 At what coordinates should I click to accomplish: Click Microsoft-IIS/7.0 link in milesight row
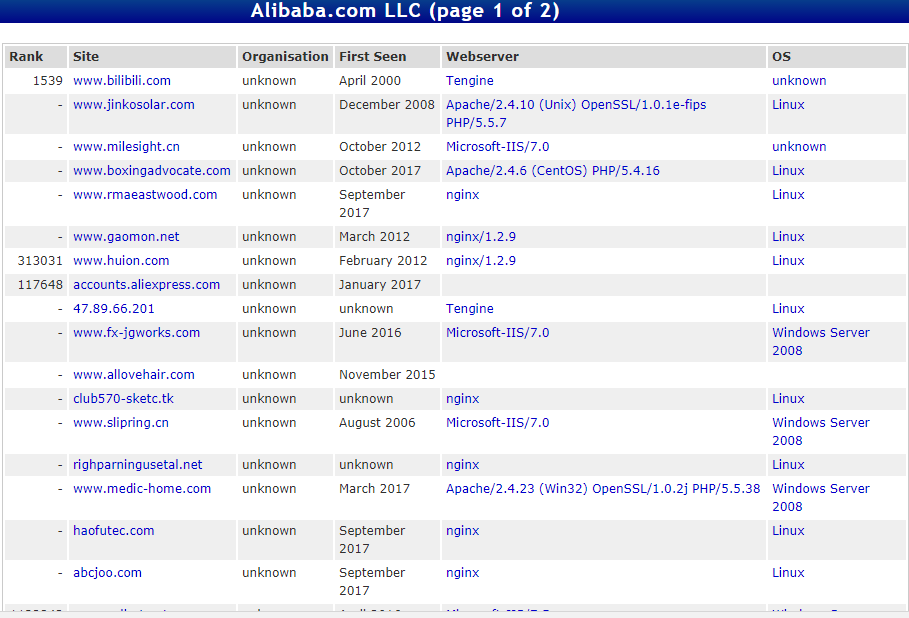pyautogui.click(x=497, y=147)
